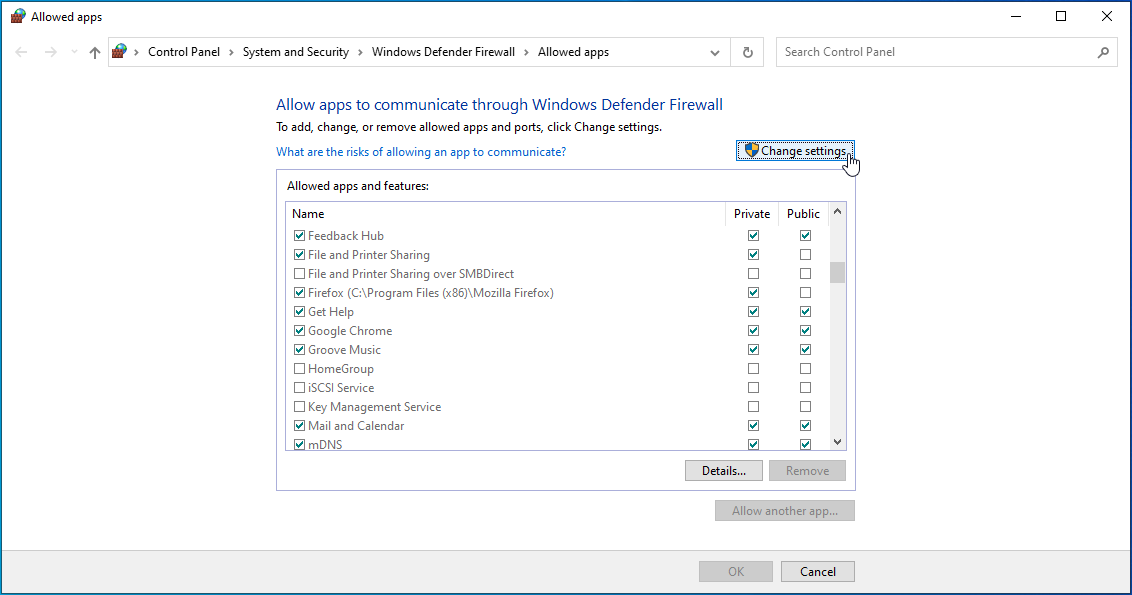Enable the HomeGroup name checkbox

pyautogui.click(x=299, y=369)
